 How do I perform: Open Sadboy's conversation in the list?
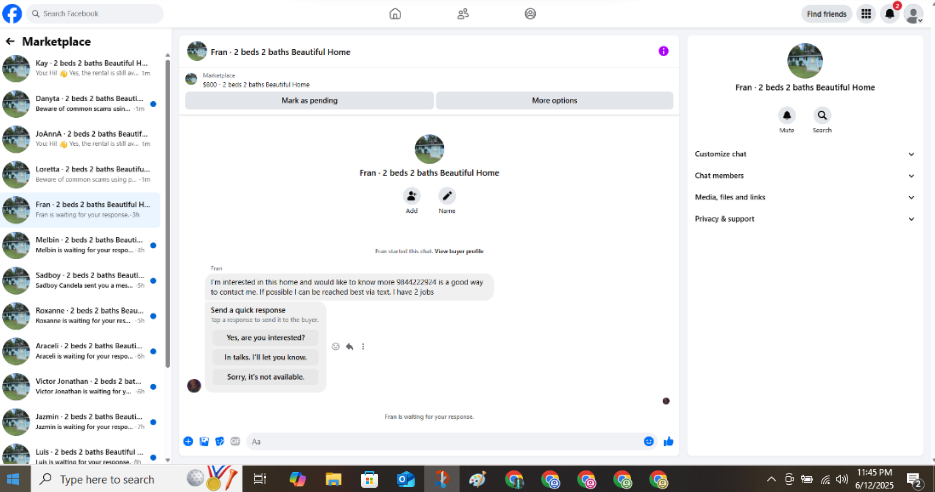(81, 280)
